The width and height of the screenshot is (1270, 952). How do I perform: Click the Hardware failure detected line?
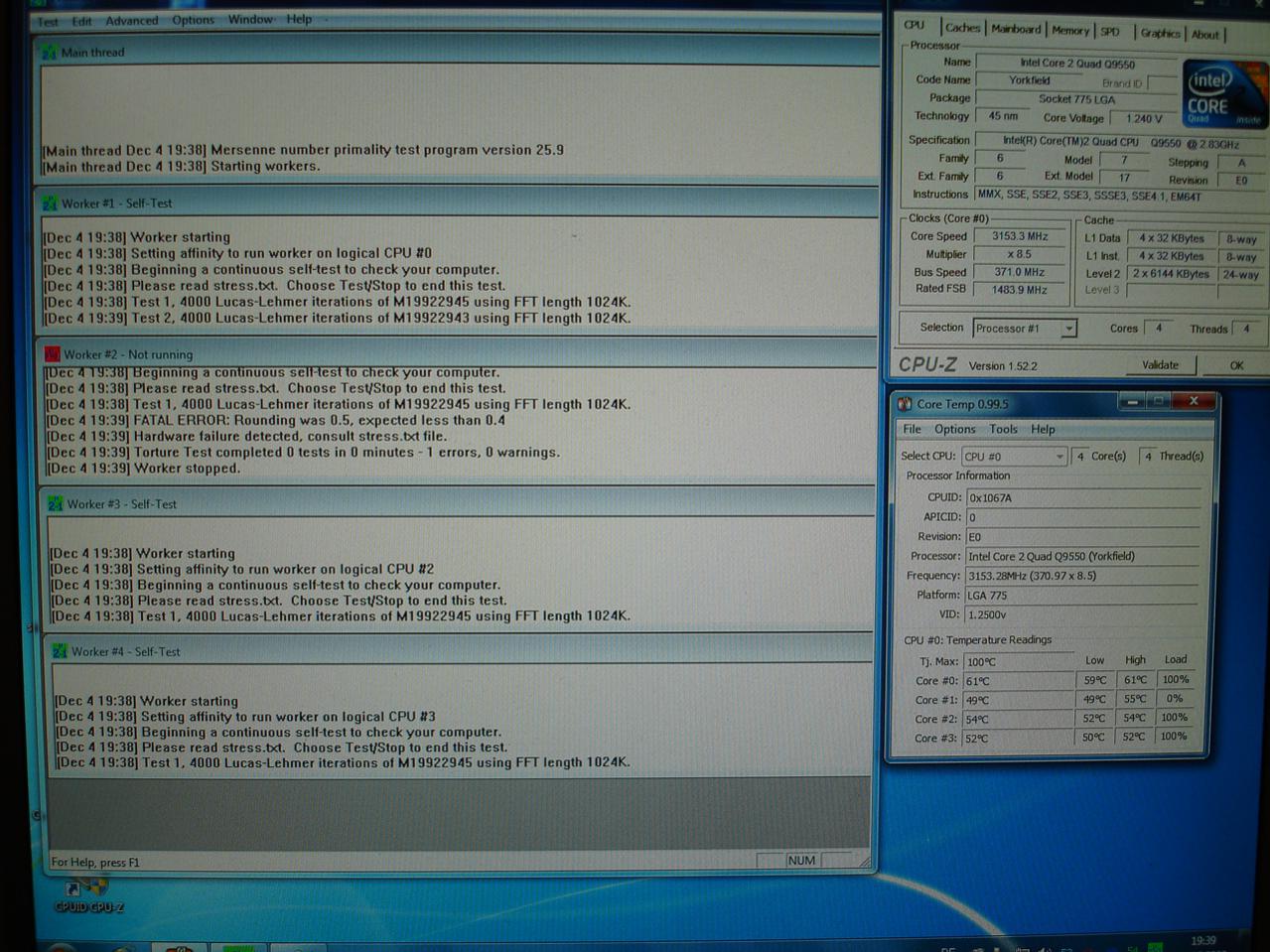(x=247, y=436)
